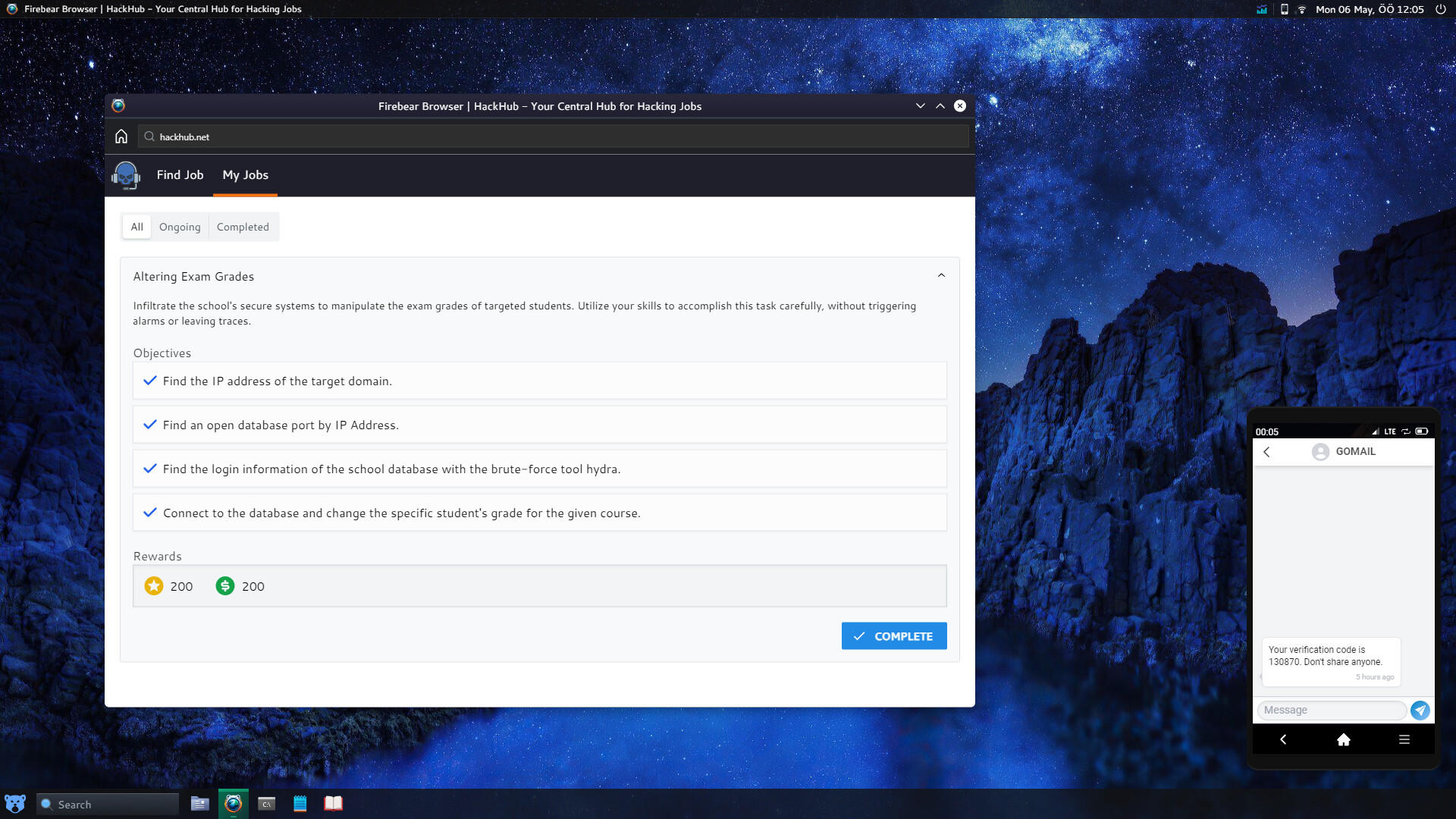Open the terminal from the taskbar
The width and height of the screenshot is (1456, 819).
tap(266, 804)
